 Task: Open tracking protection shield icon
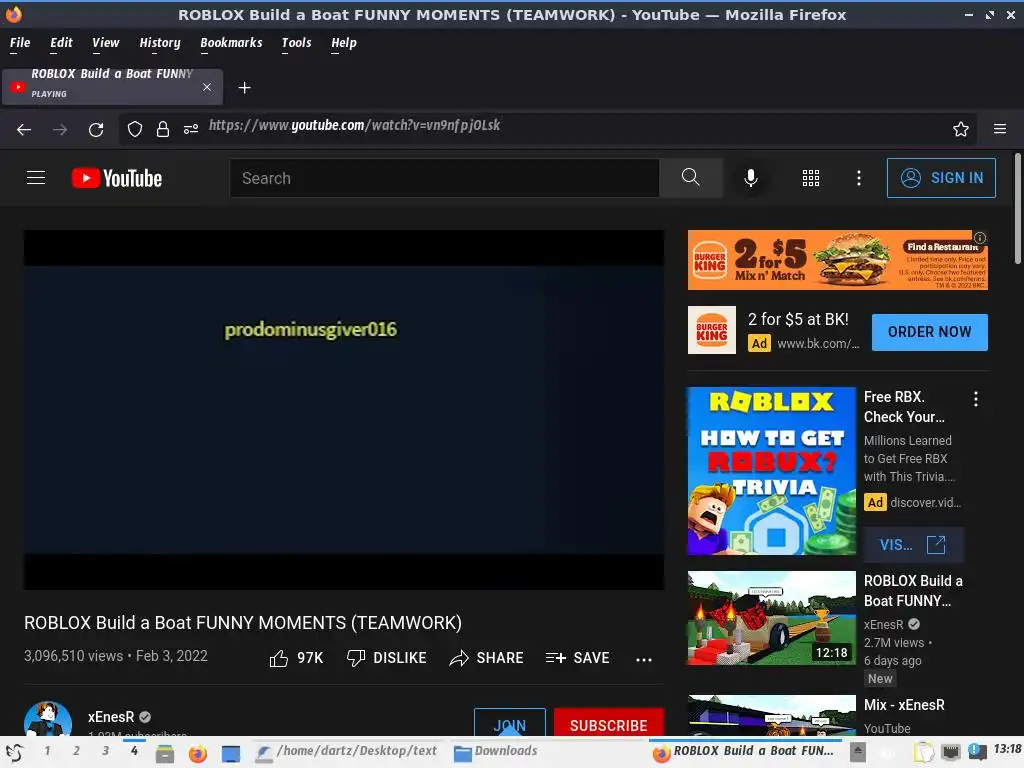click(135, 129)
